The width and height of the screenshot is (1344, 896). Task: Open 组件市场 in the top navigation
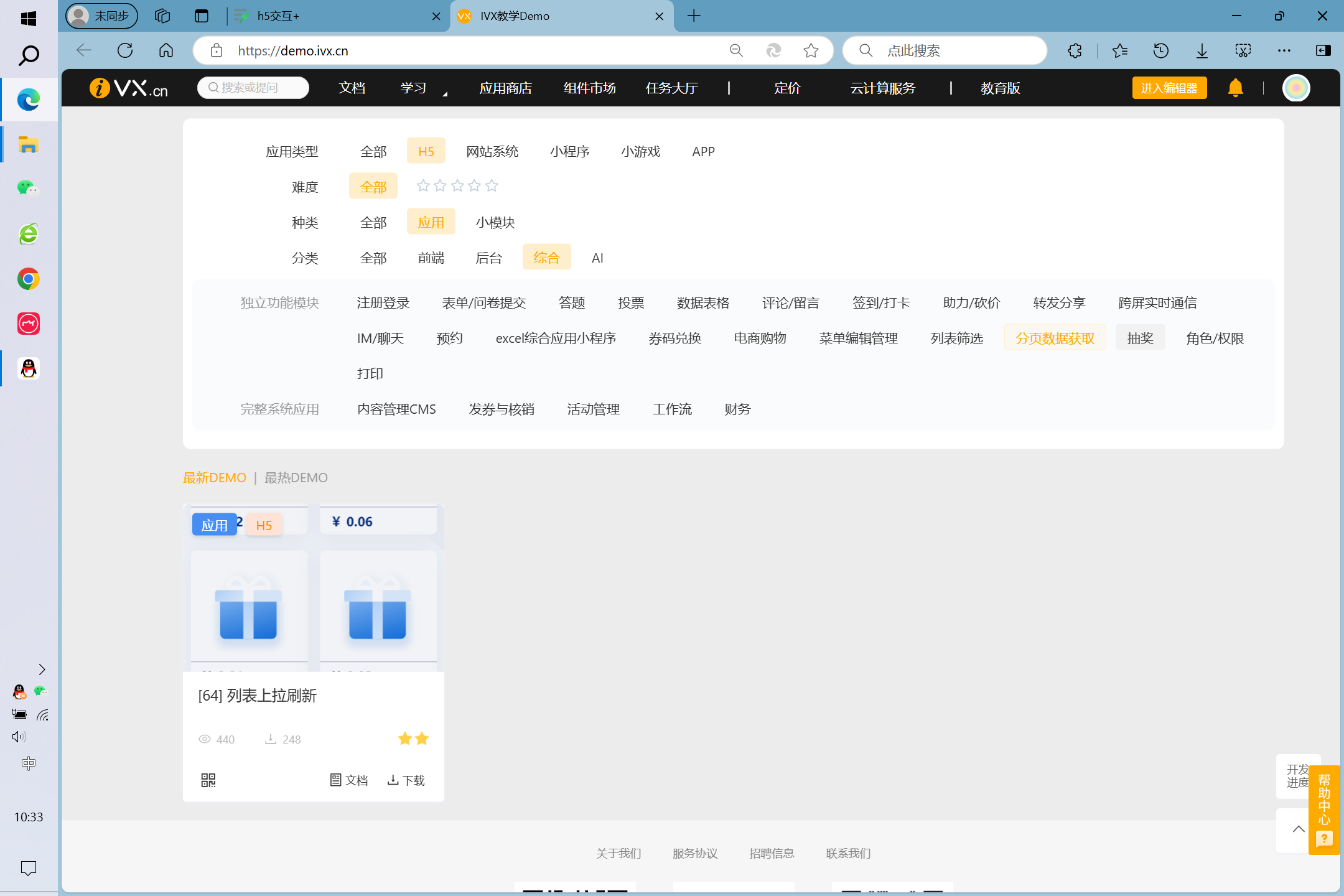click(x=590, y=88)
